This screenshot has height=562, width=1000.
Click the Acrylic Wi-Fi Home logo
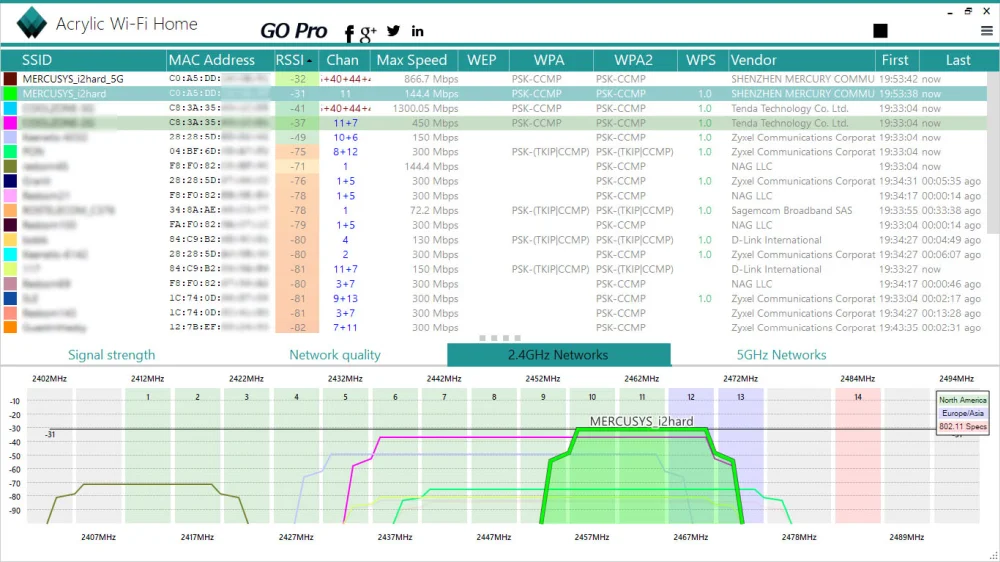[x=31, y=23]
